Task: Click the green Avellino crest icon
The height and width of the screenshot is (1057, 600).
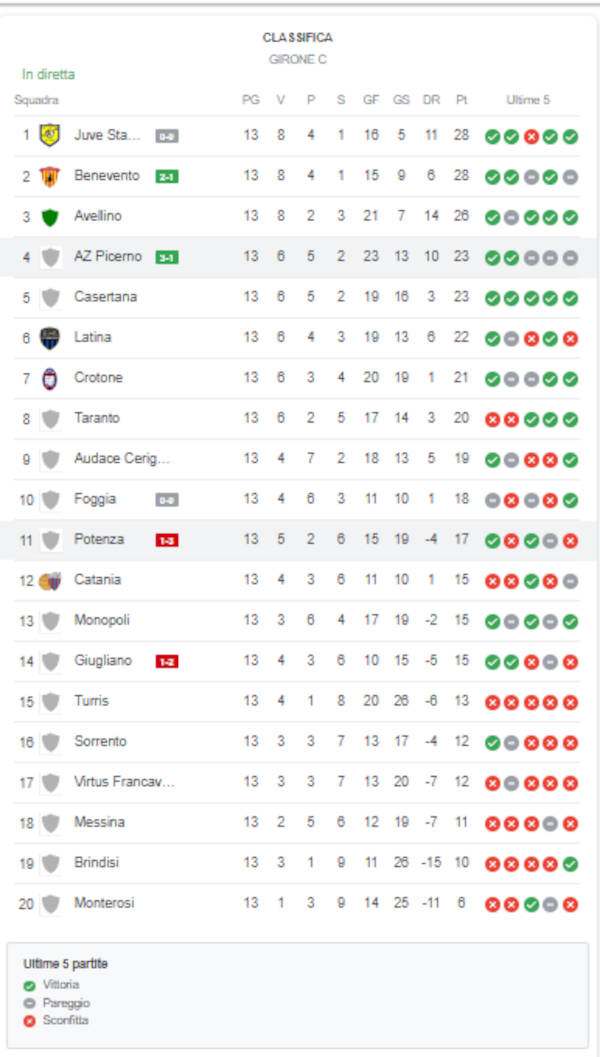Action: coord(49,216)
